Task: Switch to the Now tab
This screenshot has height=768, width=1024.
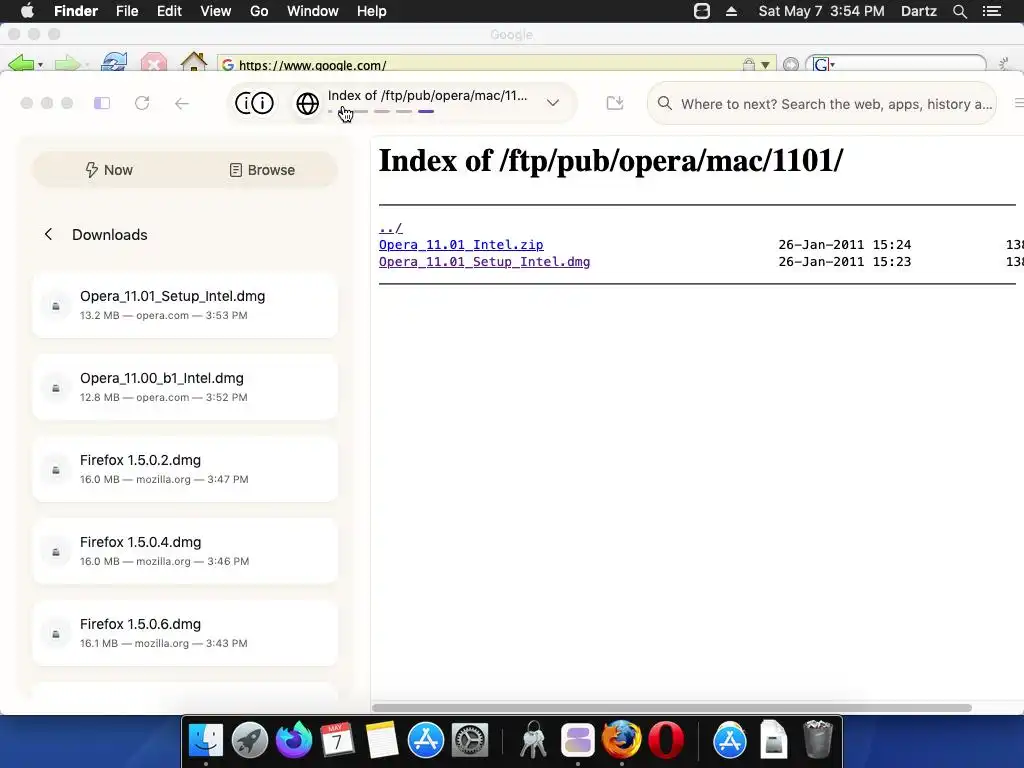Action: [x=109, y=170]
